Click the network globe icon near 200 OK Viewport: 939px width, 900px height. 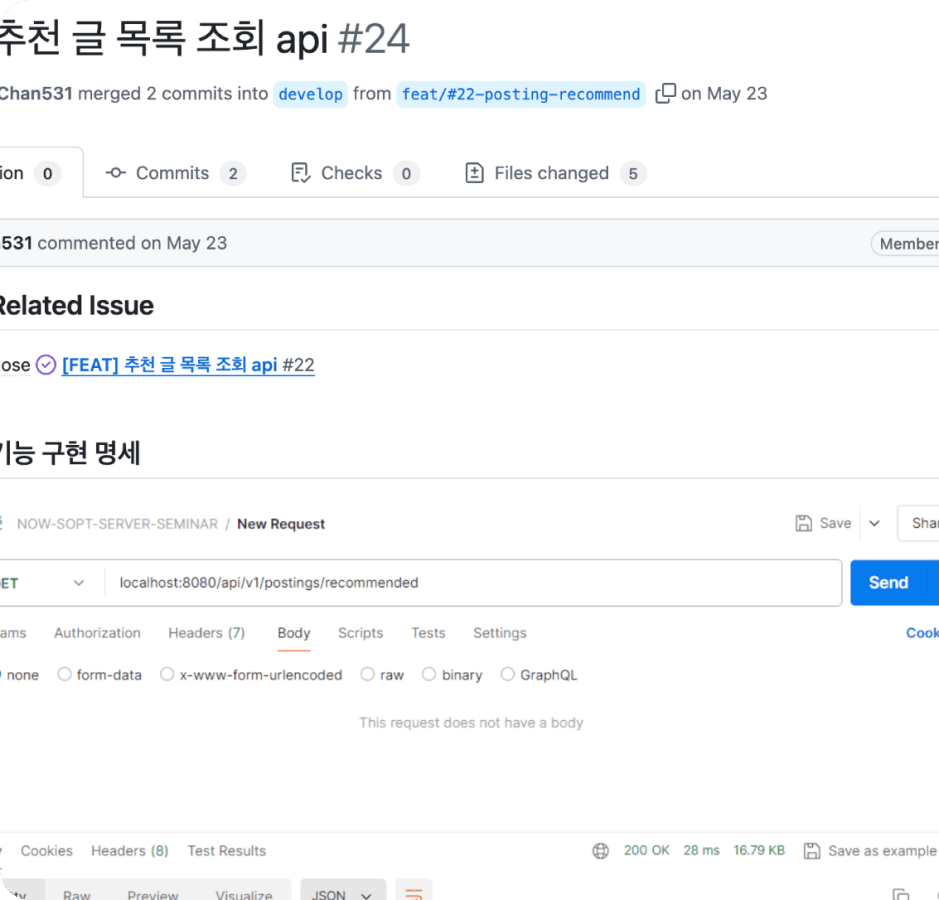pos(601,851)
